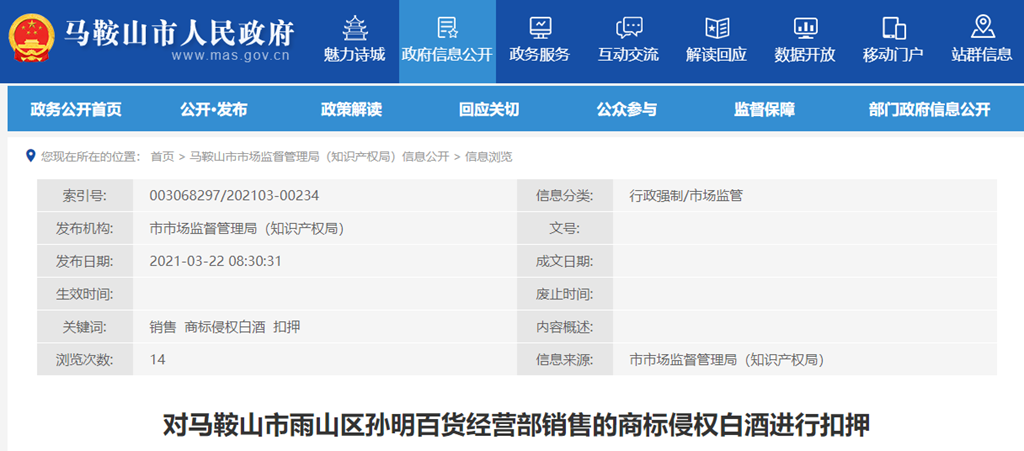Click the 发布日期 label cell
Screen dimensions: 1024x451
point(85,261)
